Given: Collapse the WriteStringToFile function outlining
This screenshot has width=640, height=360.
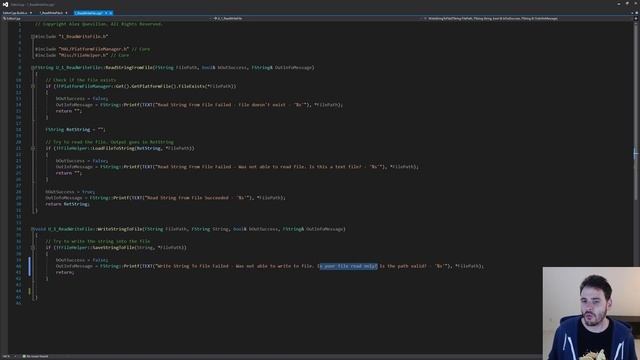Looking at the screenshot, I should click(x=33, y=229).
